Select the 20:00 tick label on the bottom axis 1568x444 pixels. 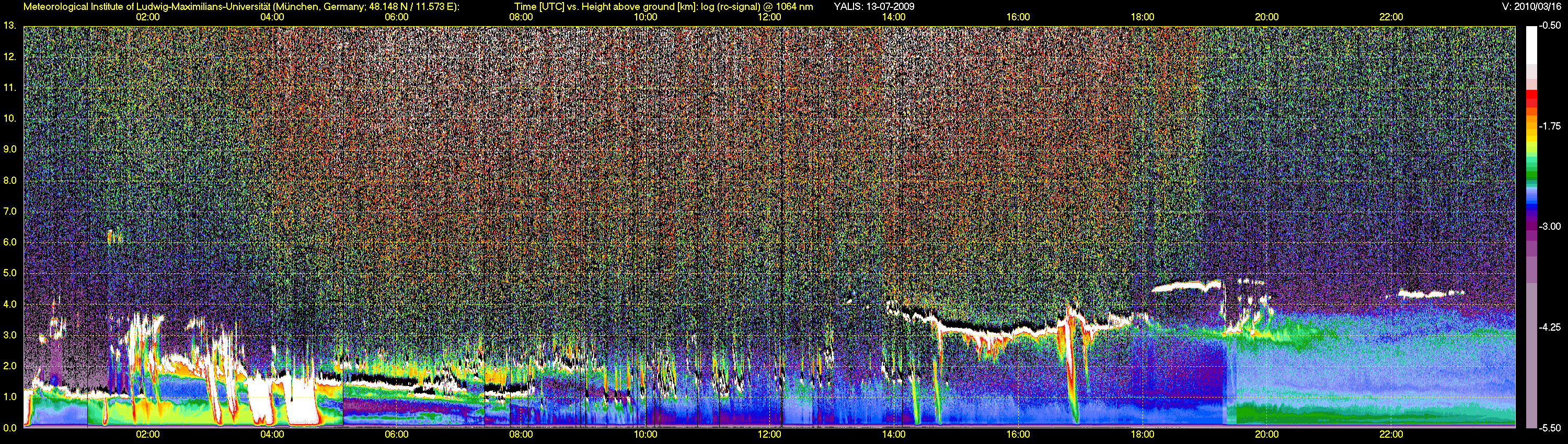(x=1267, y=434)
